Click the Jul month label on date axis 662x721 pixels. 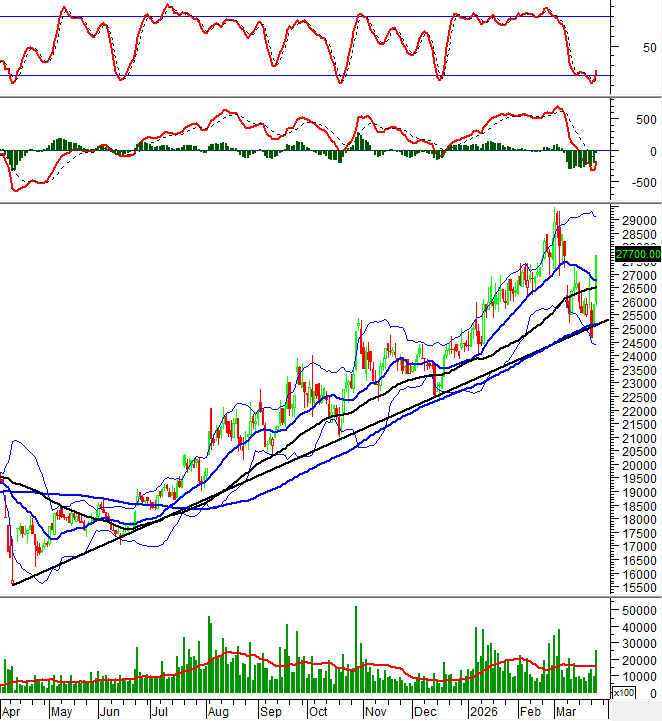tap(160, 711)
